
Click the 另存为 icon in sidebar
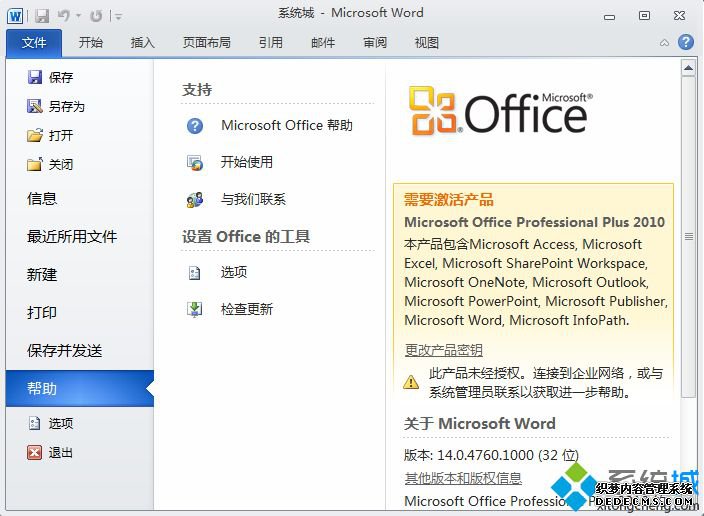35,106
